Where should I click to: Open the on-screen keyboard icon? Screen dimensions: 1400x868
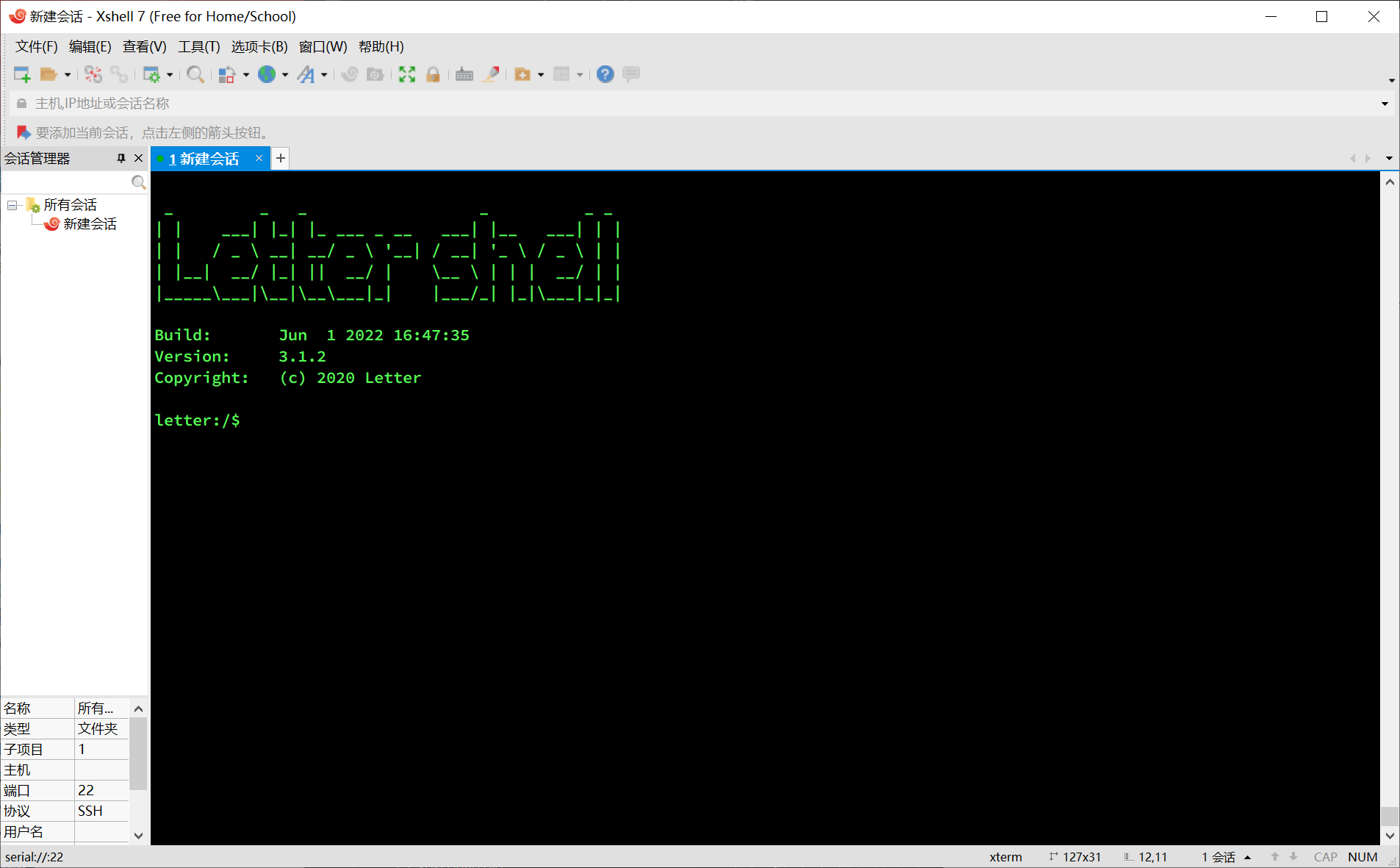(x=464, y=73)
